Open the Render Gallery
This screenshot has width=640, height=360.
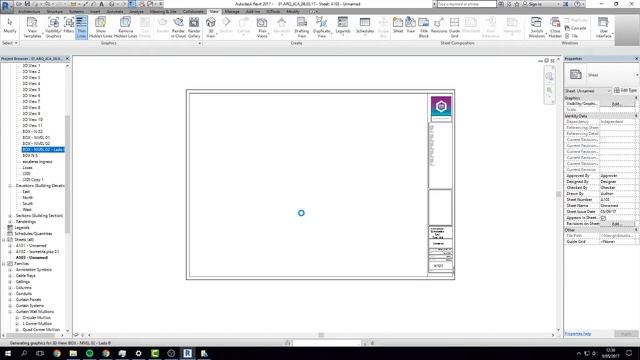coord(194,27)
